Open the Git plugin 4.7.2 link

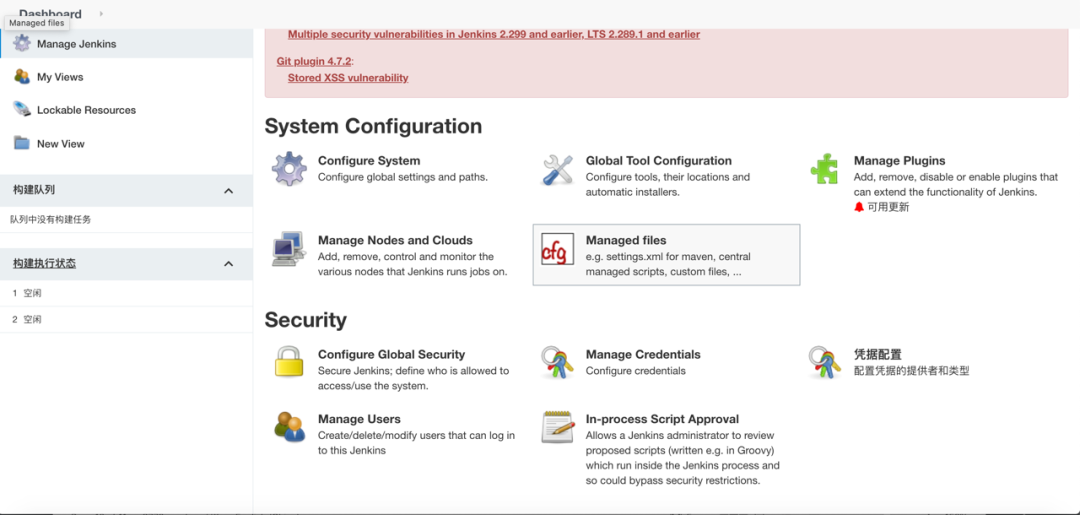314,61
